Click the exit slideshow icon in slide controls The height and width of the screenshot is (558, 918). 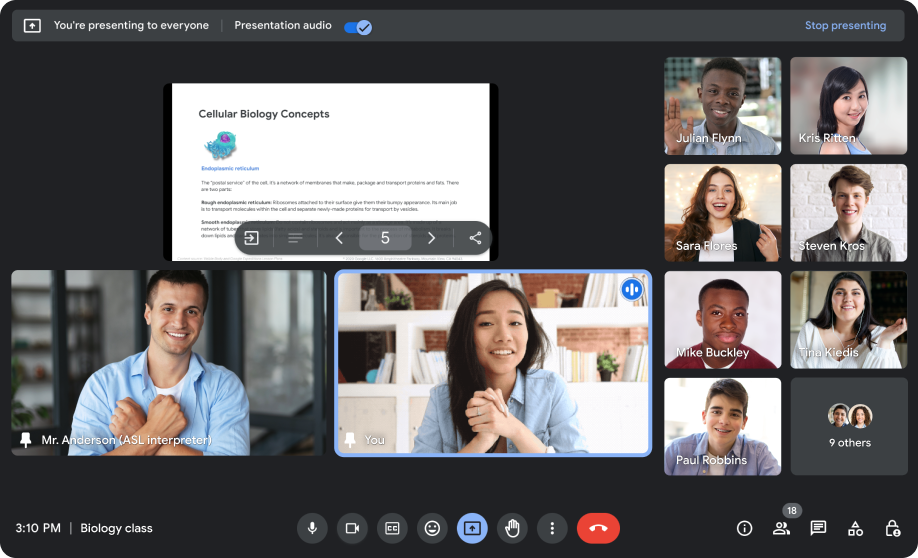(251, 238)
